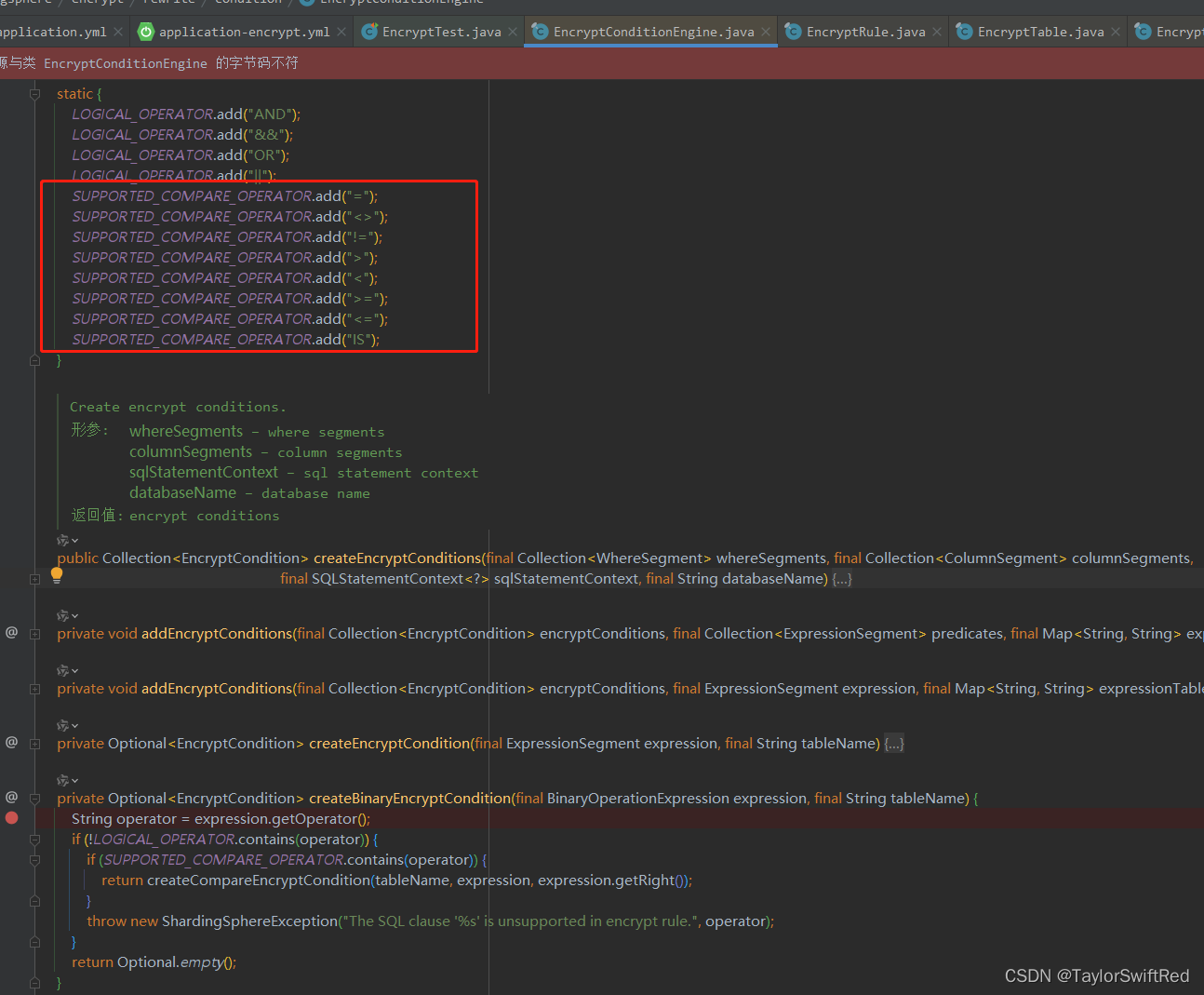Open the yellow lightbulb quick-fix icon

click(57, 575)
